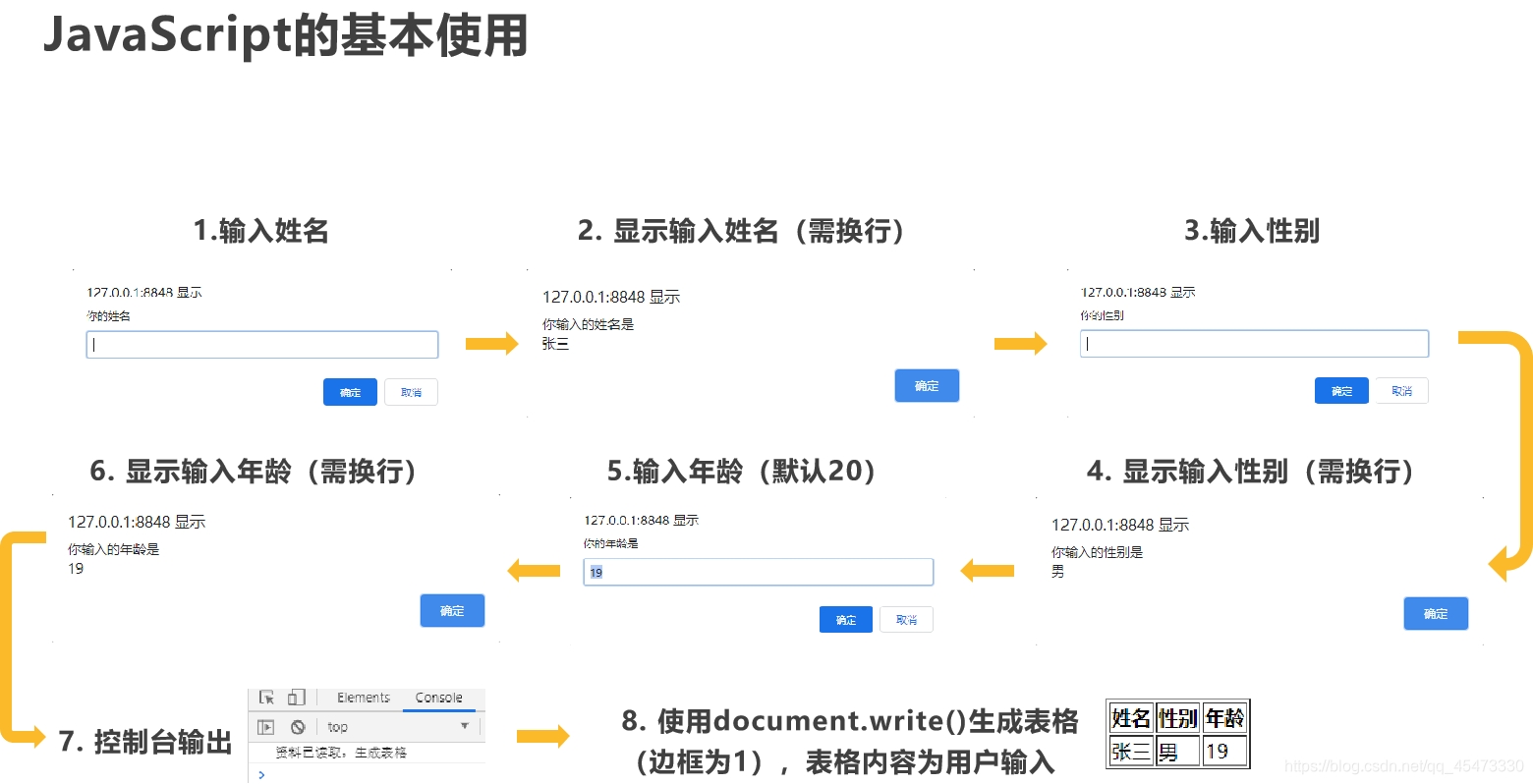
Task: Confirm the 你的性别 prompt with 确定
Action: (x=1341, y=390)
